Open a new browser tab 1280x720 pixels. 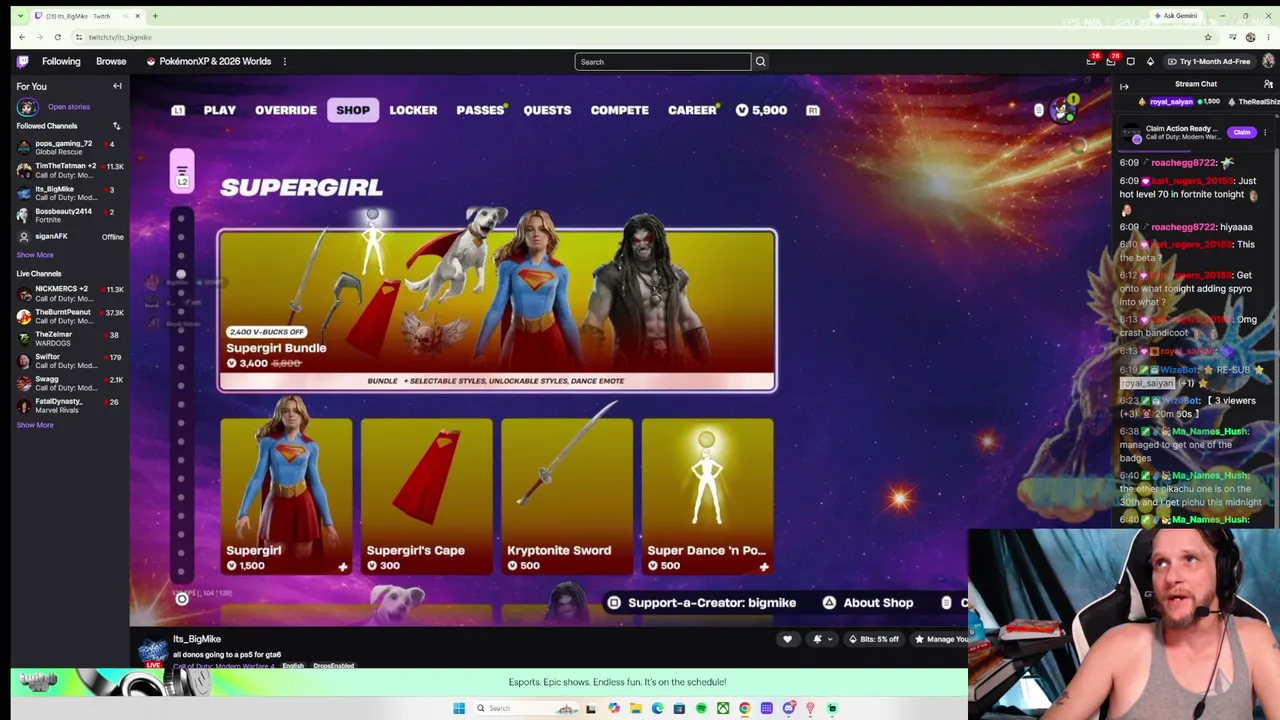pyautogui.click(x=155, y=16)
